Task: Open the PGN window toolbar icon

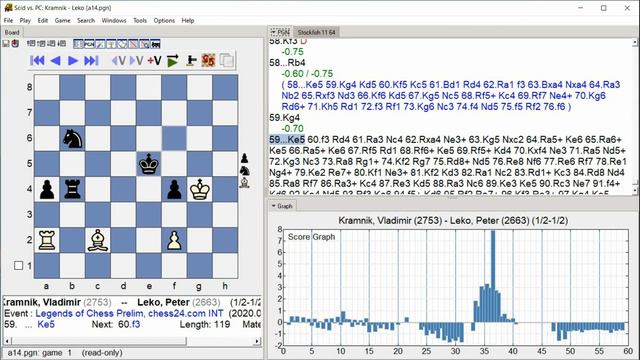Action: tap(89, 44)
